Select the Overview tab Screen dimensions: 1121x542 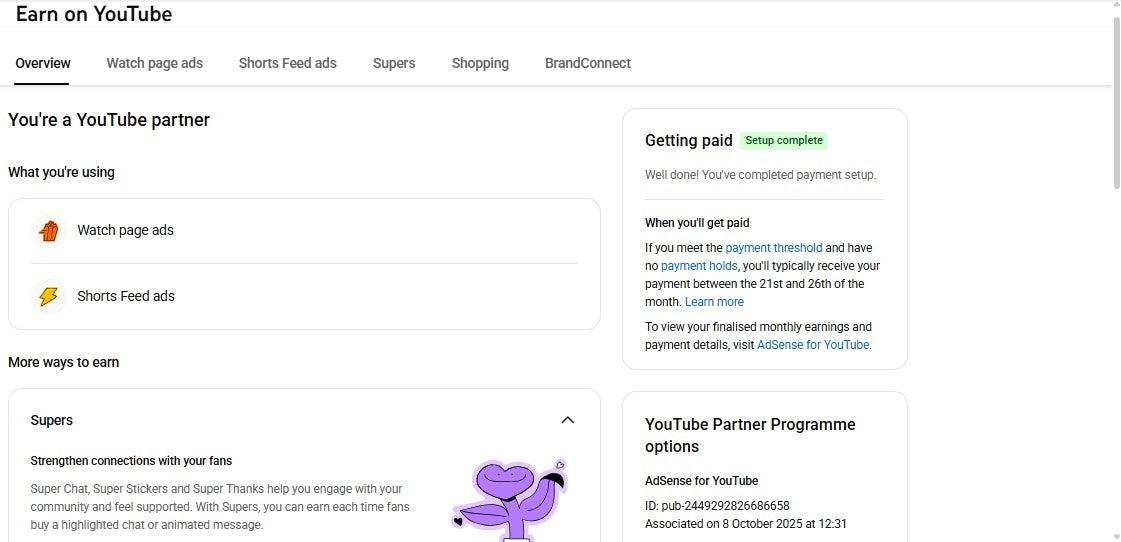[x=43, y=63]
